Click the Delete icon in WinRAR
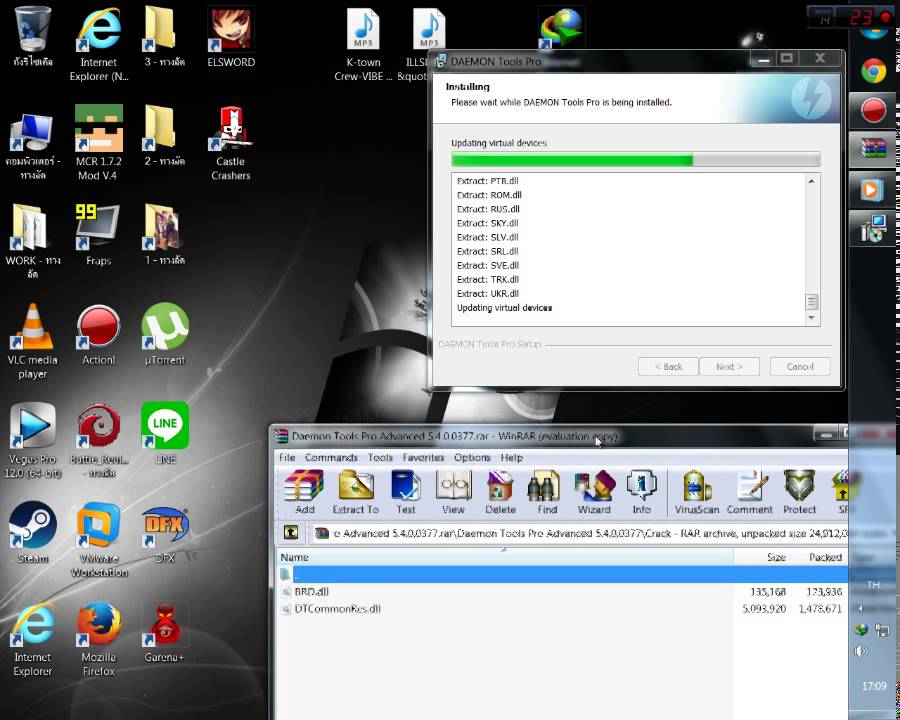Viewport: 900px width, 720px height. pyautogui.click(x=500, y=492)
